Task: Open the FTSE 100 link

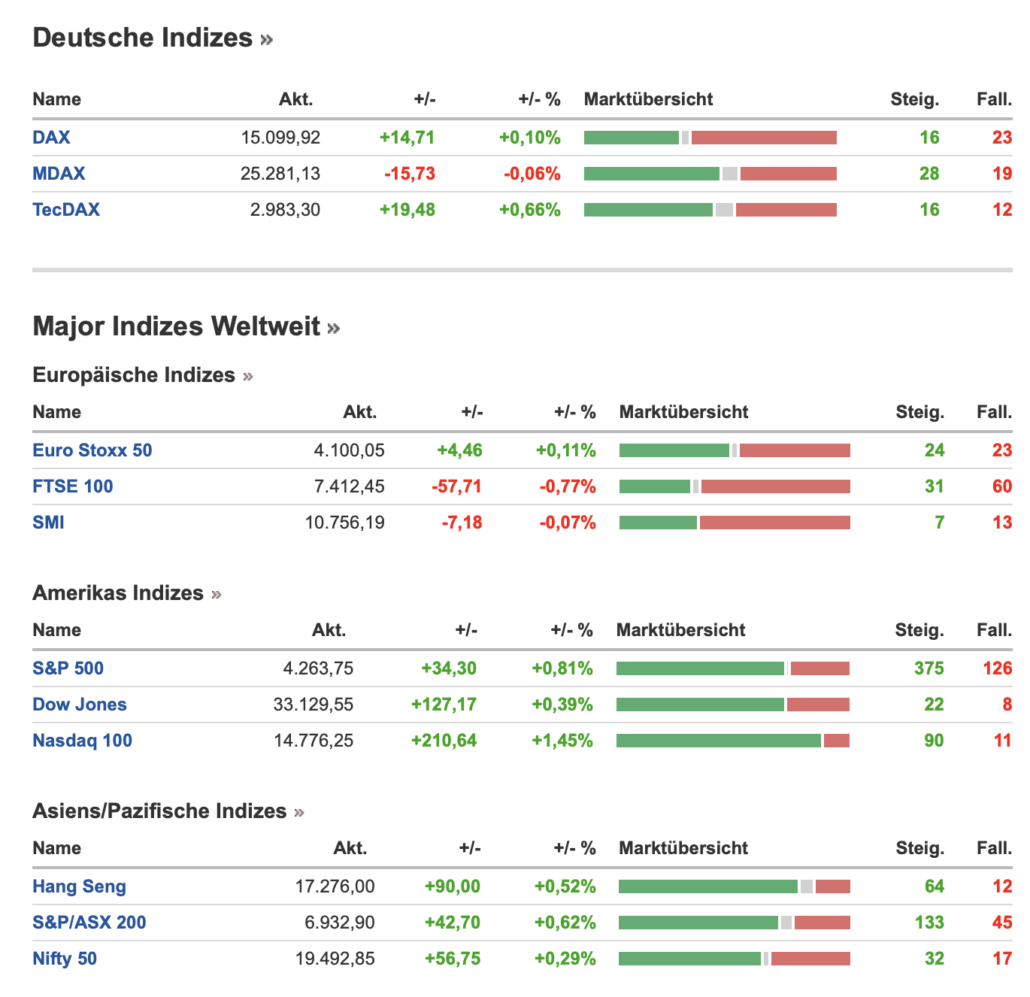Action: [x=73, y=486]
